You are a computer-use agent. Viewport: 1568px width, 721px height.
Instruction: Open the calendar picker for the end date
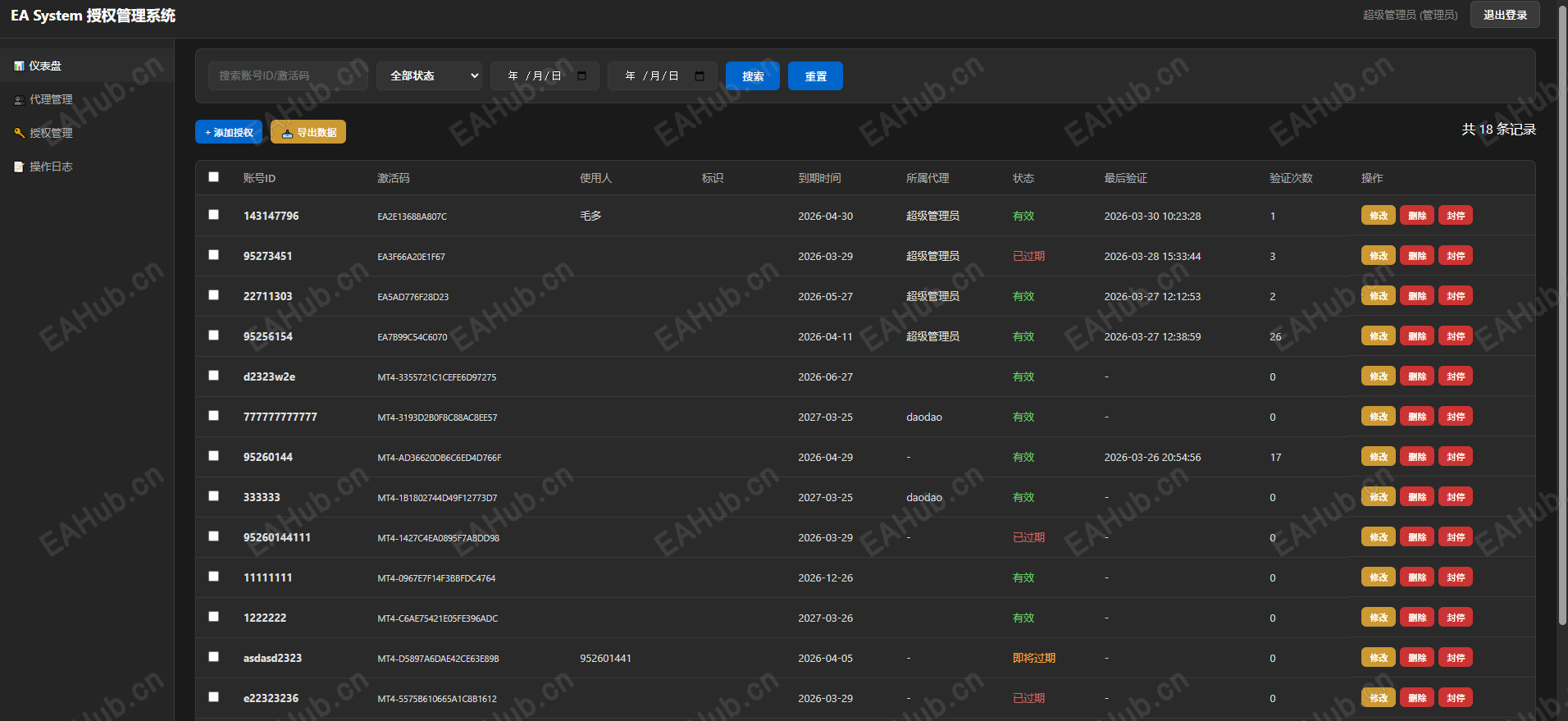pos(700,75)
